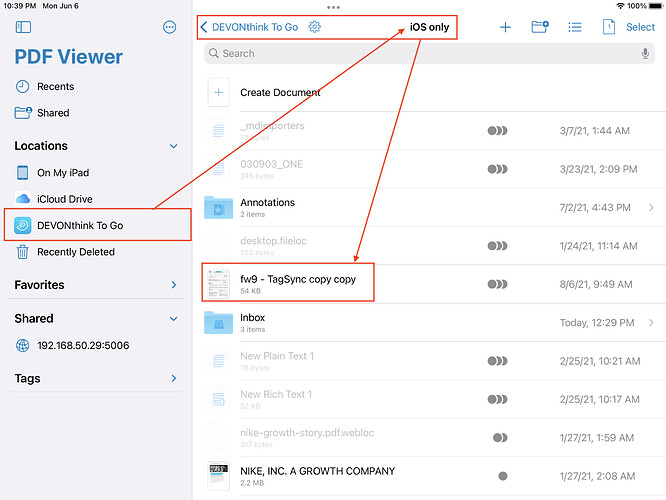Tap the New Plain Text 1 file icon

(x=218, y=361)
